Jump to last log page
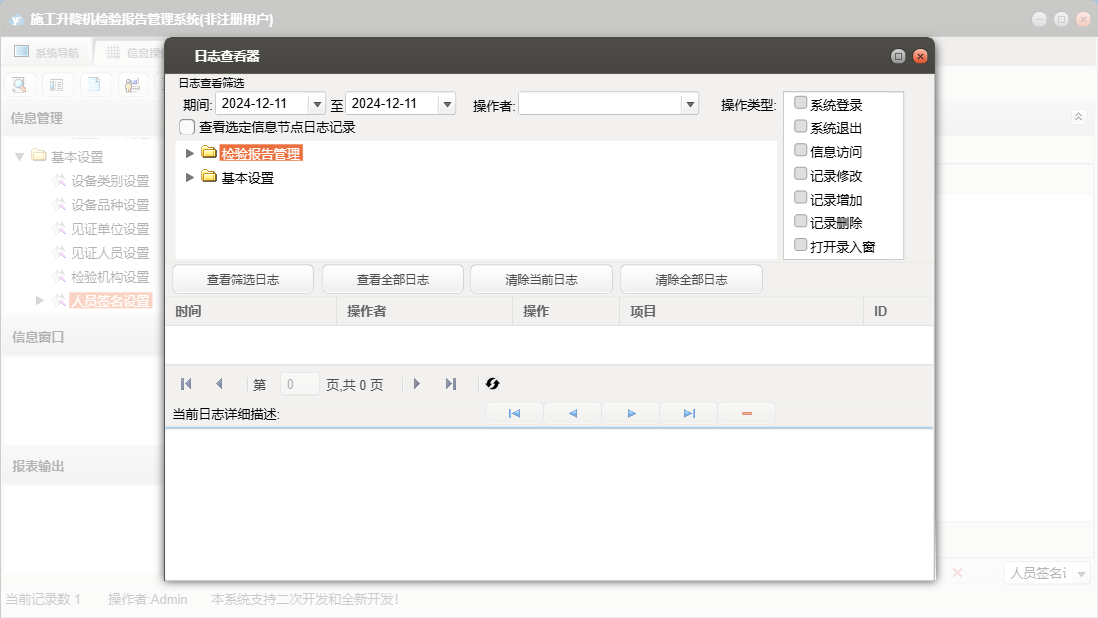This screenshot has width=1098, height=618. click(x=451, y=384)
